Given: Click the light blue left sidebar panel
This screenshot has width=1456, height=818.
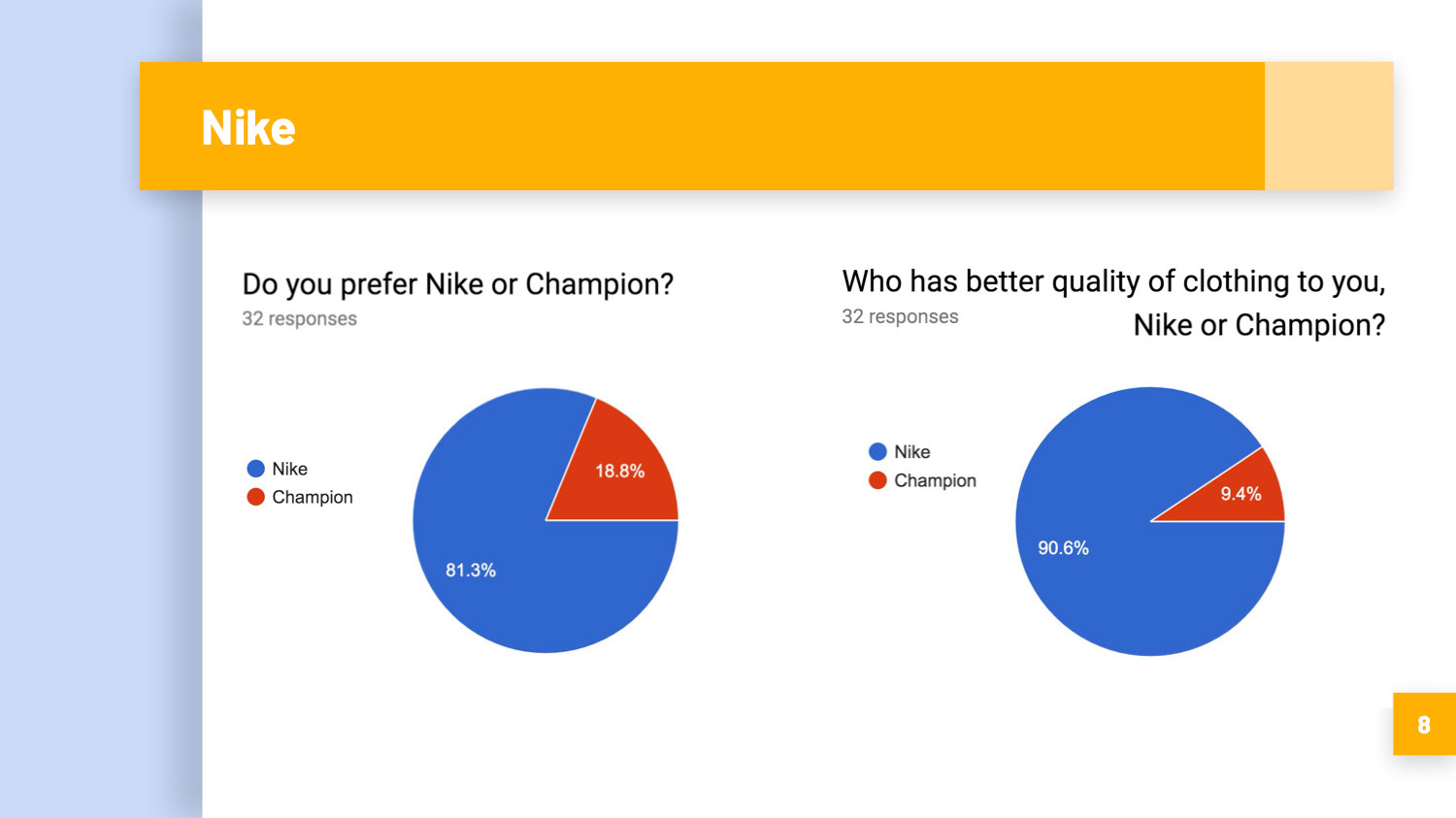Looking at the screenshot, I should coord(101,505).
